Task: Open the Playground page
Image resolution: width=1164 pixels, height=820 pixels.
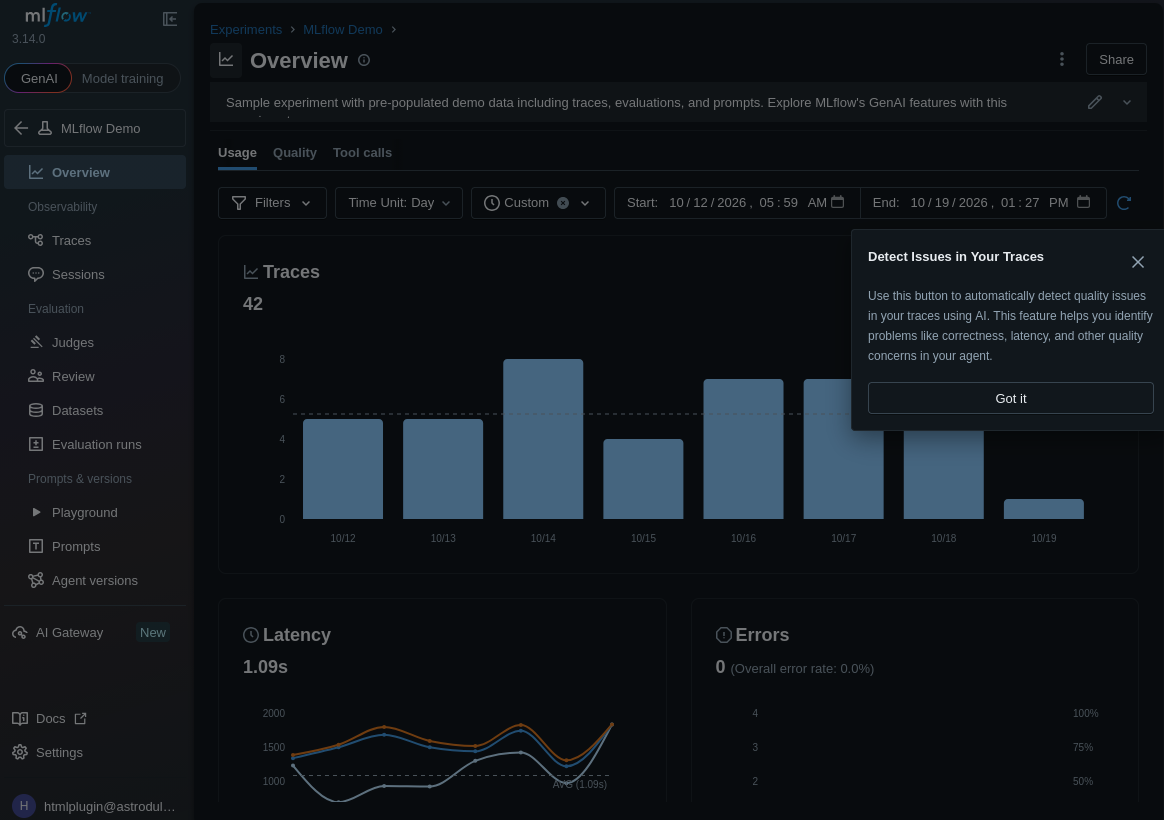Action: [95, 513]
